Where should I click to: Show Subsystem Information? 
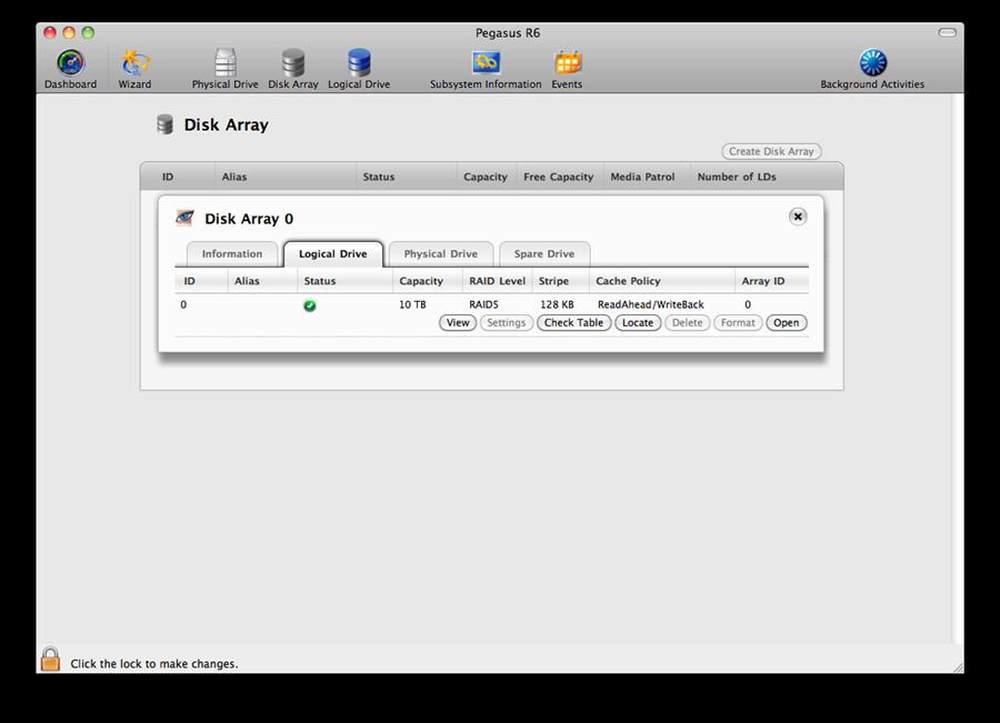[485, 69]
